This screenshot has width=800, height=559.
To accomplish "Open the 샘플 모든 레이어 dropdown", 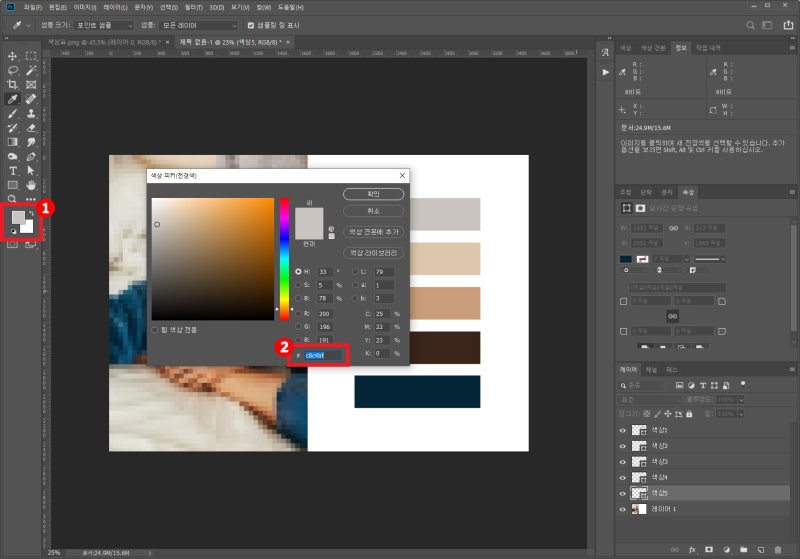I will [198, 25].
